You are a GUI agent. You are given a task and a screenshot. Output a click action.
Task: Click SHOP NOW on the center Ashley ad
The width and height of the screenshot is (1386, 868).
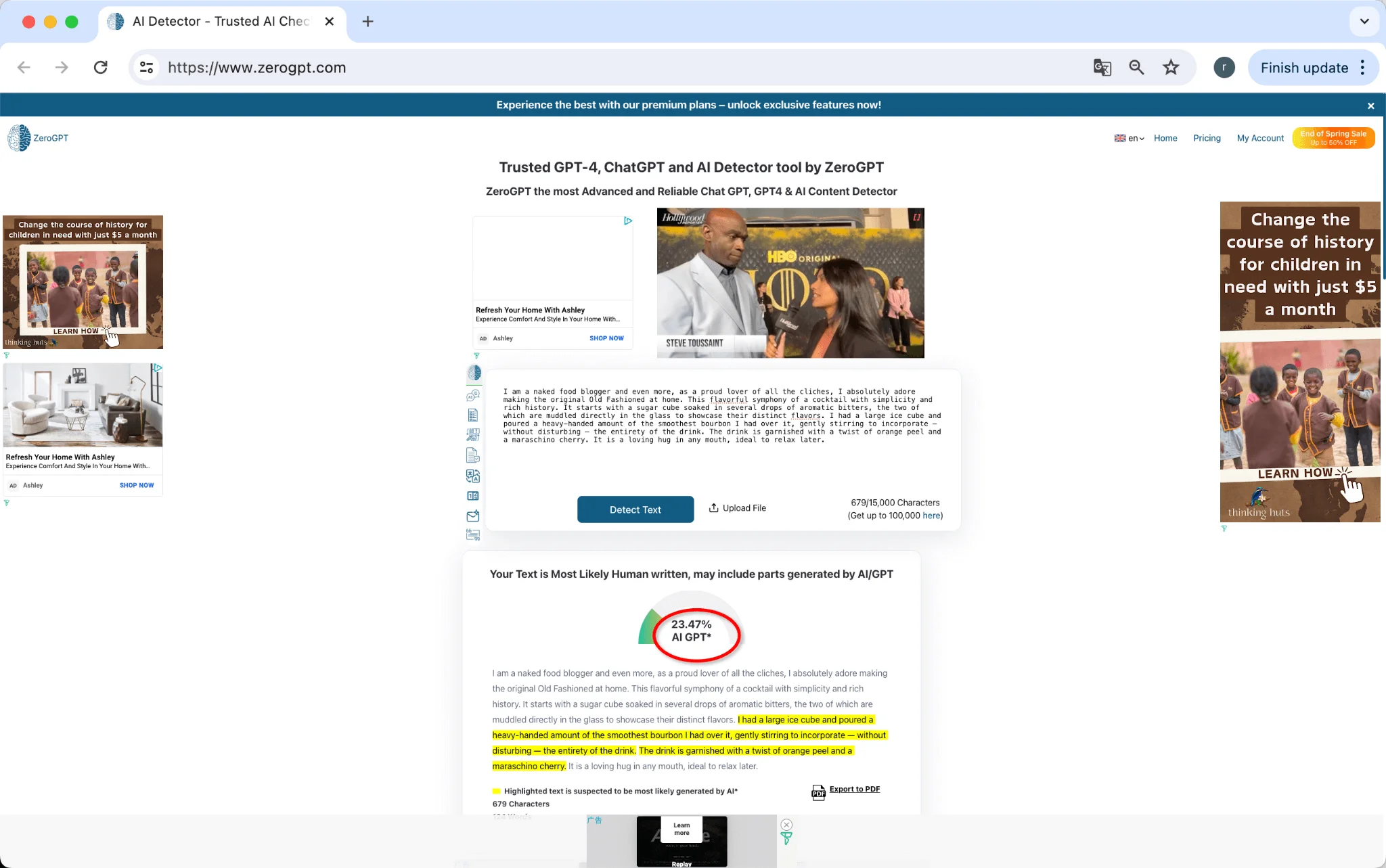[x=606, y=338]
